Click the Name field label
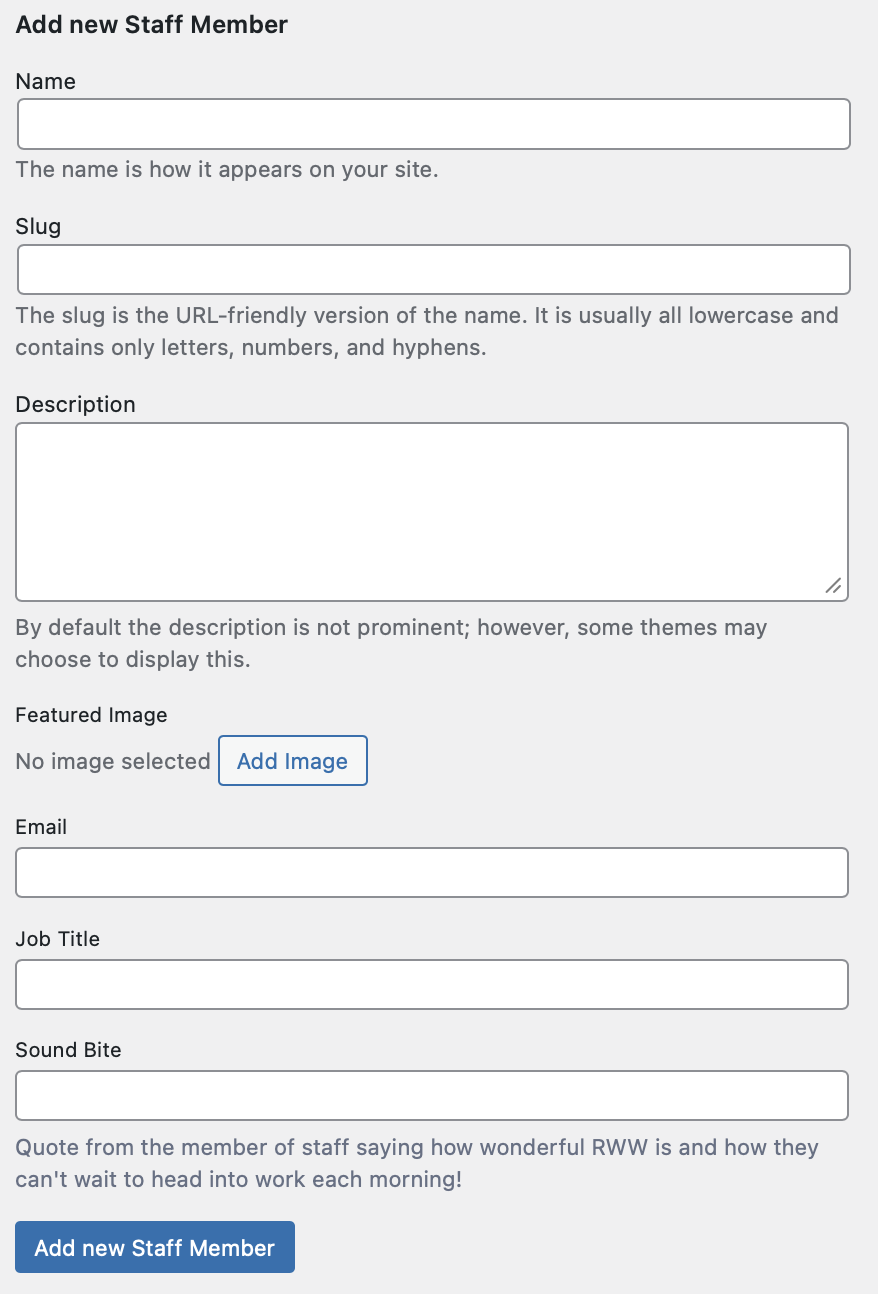This screenshot has height=1294, width=878. [x=46, y=82]
